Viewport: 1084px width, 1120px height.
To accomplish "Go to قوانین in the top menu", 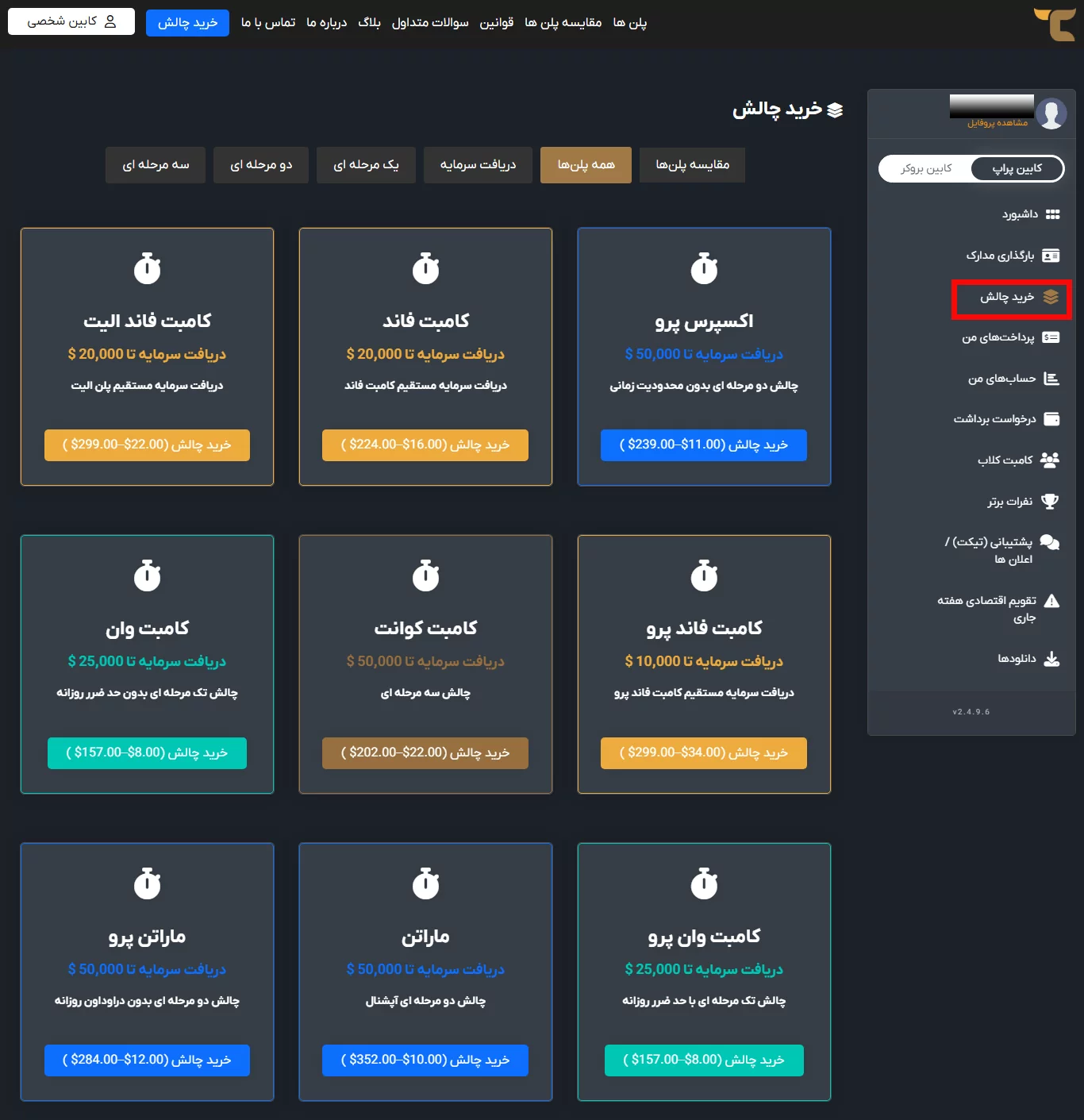I will tap(497, 22).
